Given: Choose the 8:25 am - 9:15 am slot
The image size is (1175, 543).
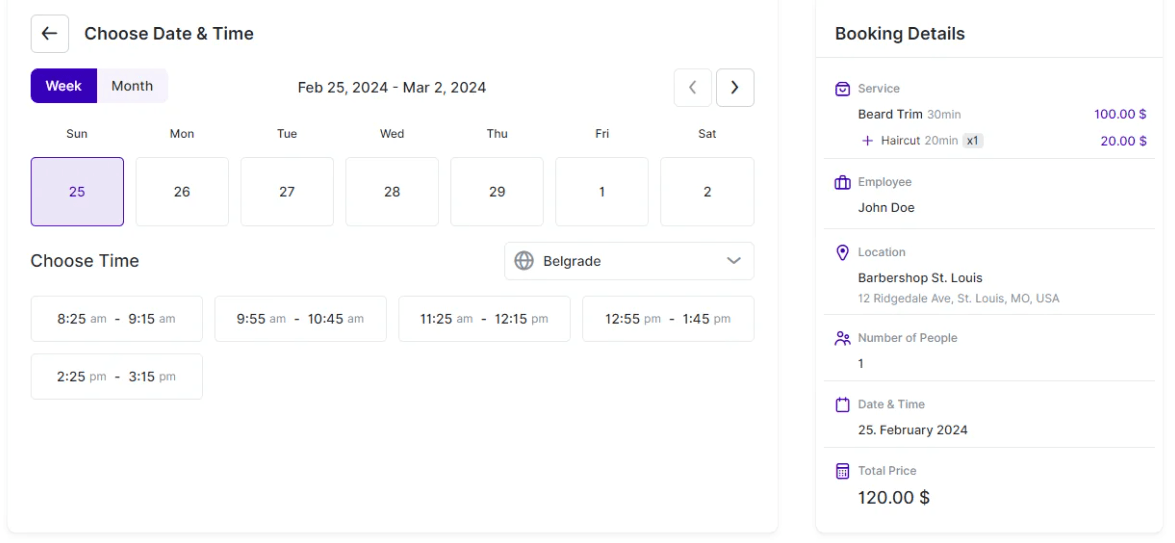Looking at the screenshot, I should coord(116,319).
